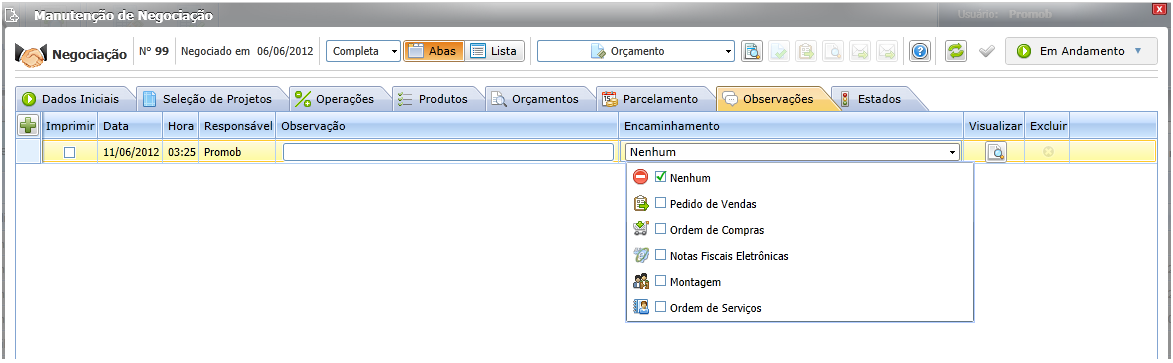
Task: Check the Ordem de Serviços checkbox
Action: click(x=661, y=306)
